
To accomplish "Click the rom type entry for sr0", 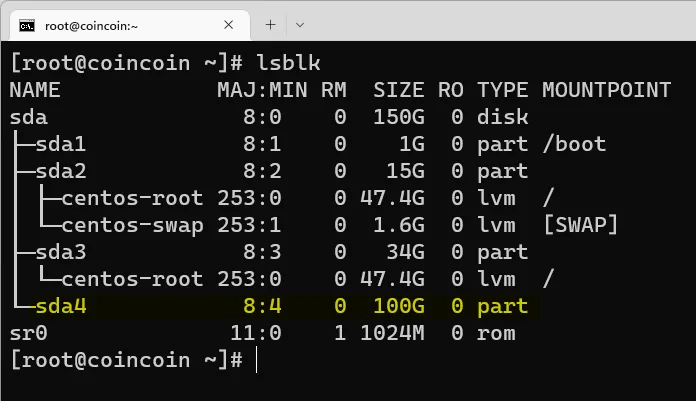I will pyautogui.click(x=496, y=333).
